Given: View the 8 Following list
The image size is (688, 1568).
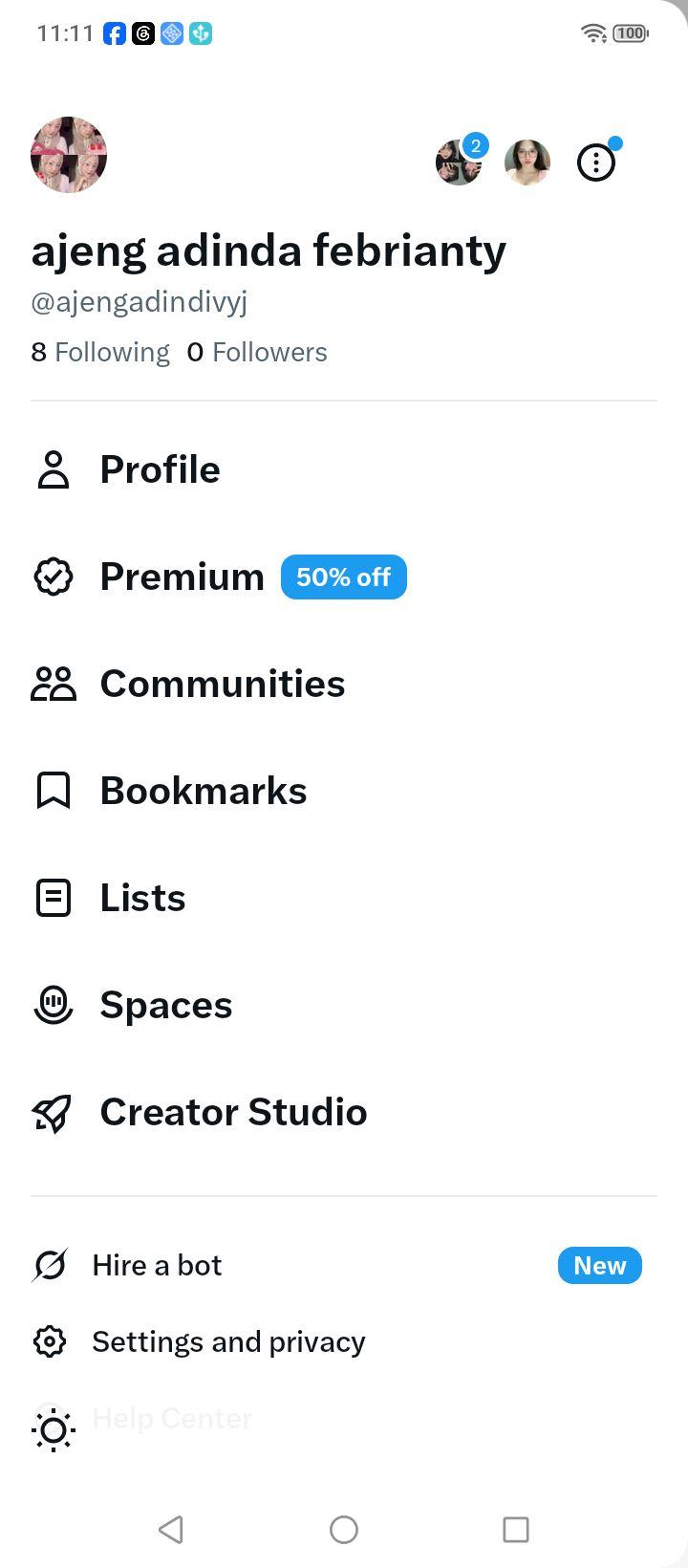Looking at the screenshot, I should (x=100, y=352).
